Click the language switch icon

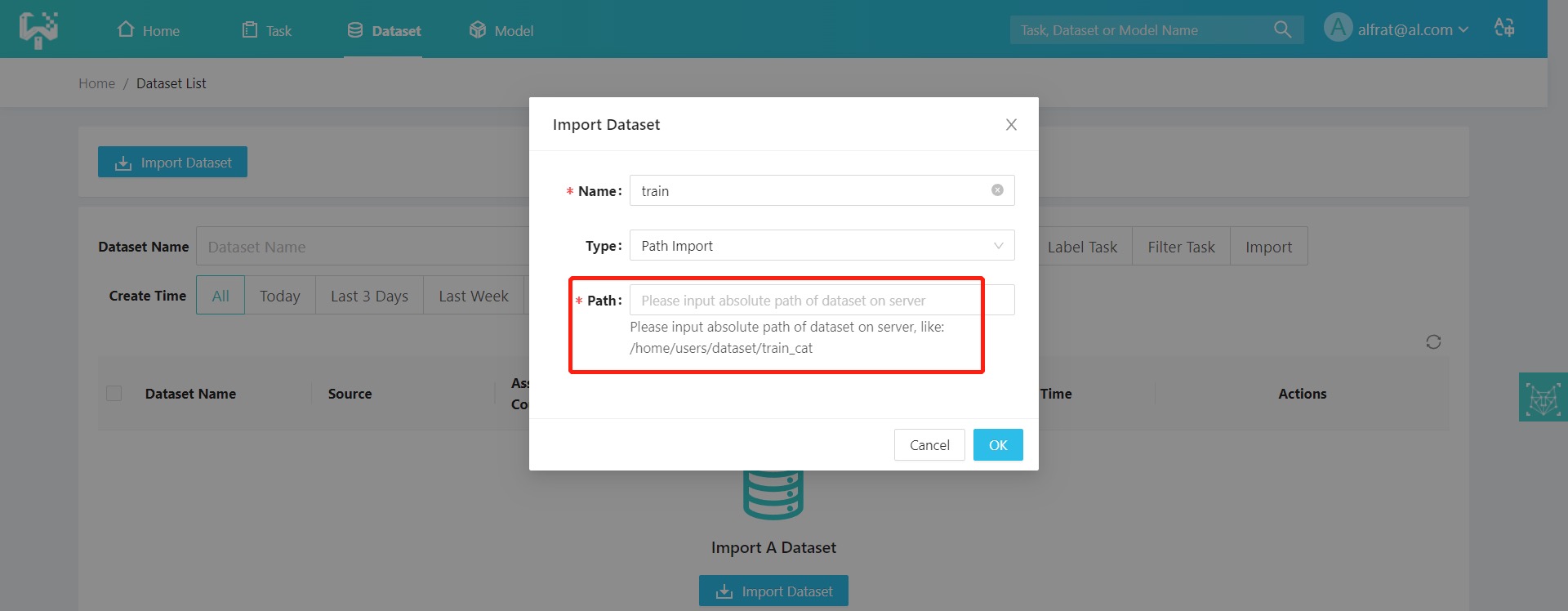[1504, 28]
